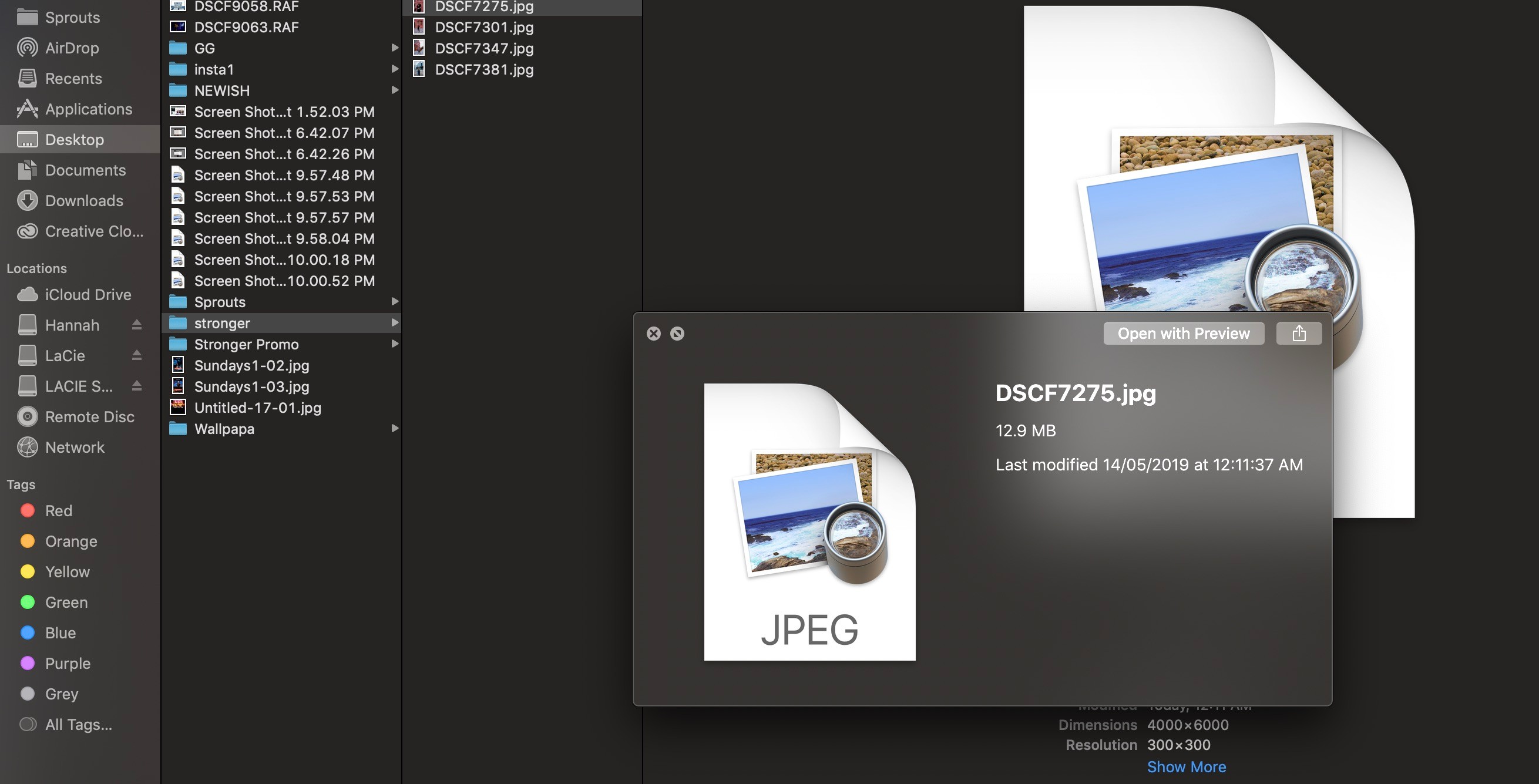Open Creative Cloud sidebar item
Viewport: 1539px width, 784px height.
pos(94,231)
